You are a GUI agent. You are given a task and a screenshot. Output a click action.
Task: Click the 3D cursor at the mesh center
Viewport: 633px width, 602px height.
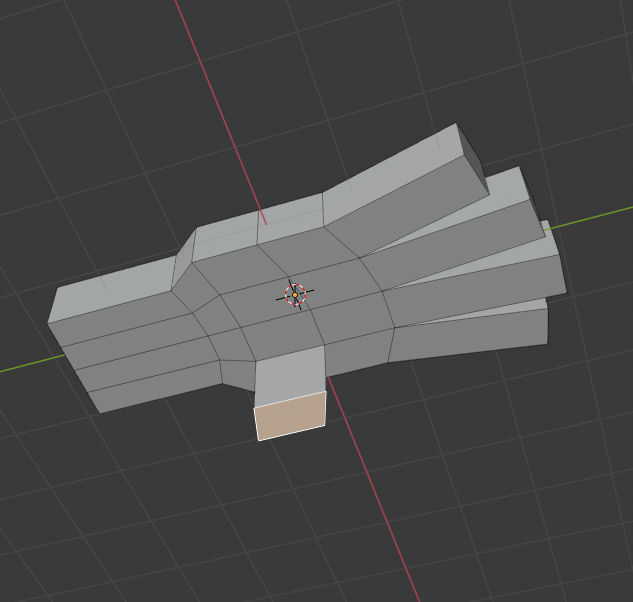click(x=295, y=295)
